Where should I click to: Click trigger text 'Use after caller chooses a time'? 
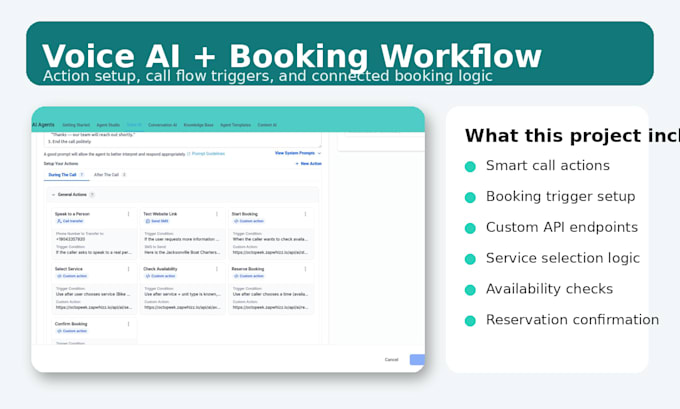click(270, 294)
